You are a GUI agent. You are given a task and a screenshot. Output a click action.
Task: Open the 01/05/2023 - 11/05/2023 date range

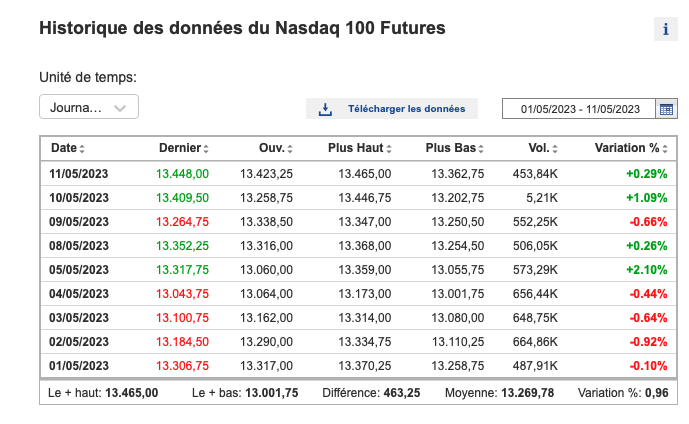tap(579, 108)
